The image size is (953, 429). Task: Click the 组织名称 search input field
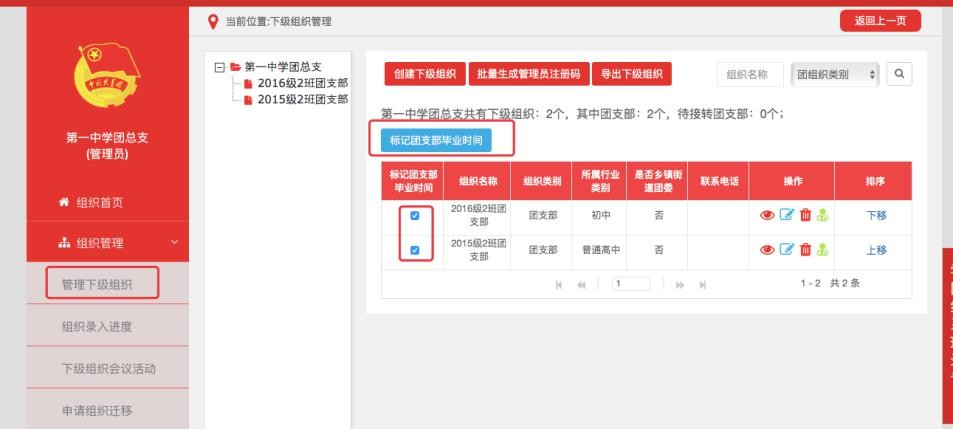(x=749, y=74)
